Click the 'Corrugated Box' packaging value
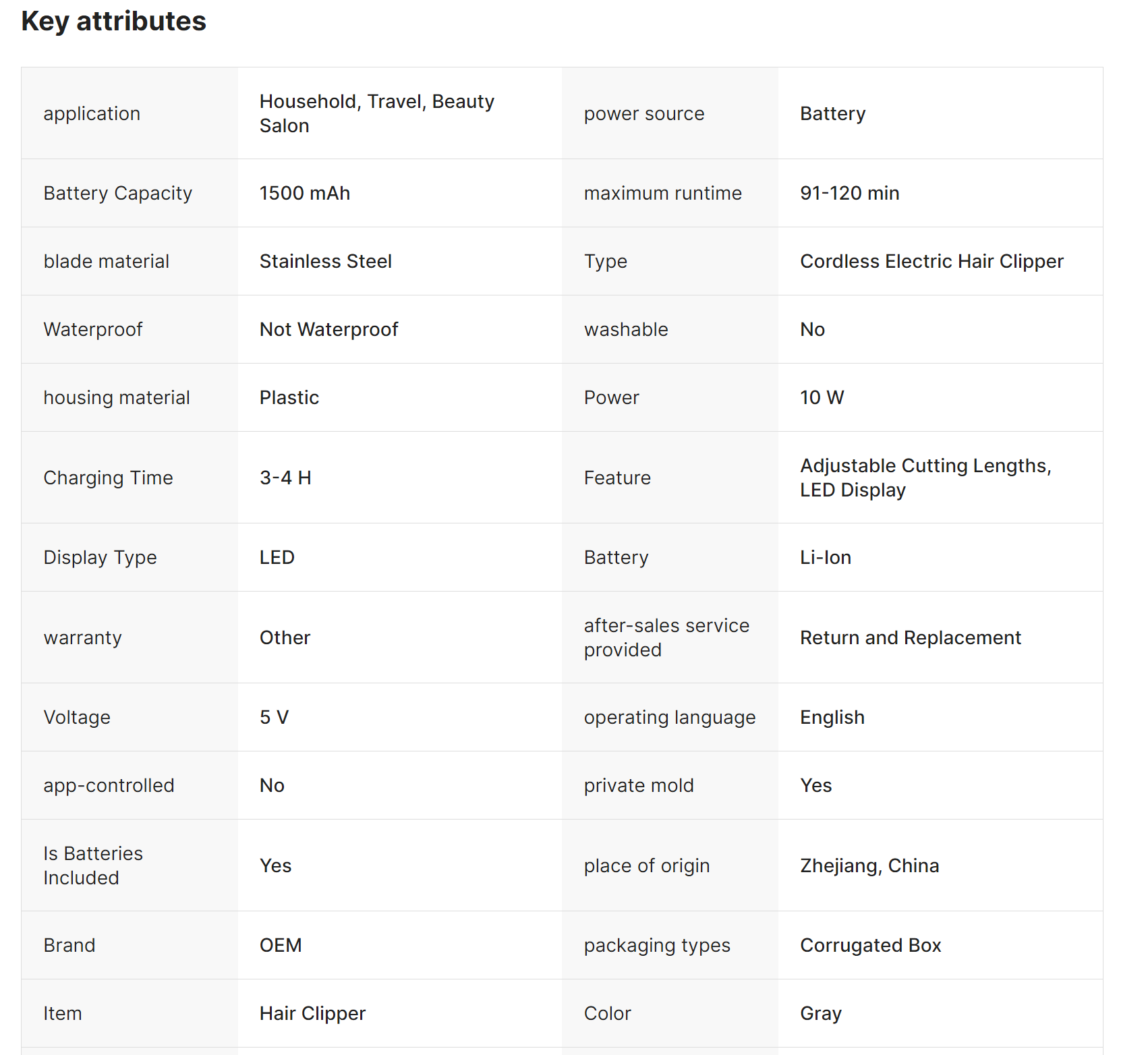1148x1055 pixels. (x=870, y=946)
